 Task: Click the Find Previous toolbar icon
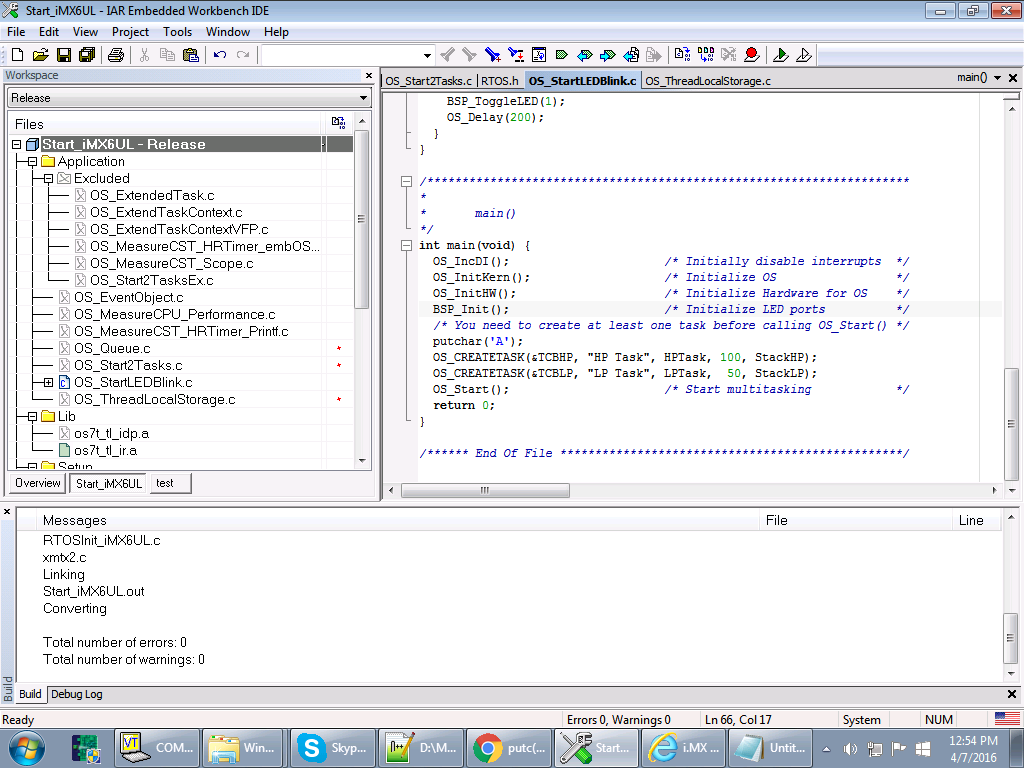[447, 55]
